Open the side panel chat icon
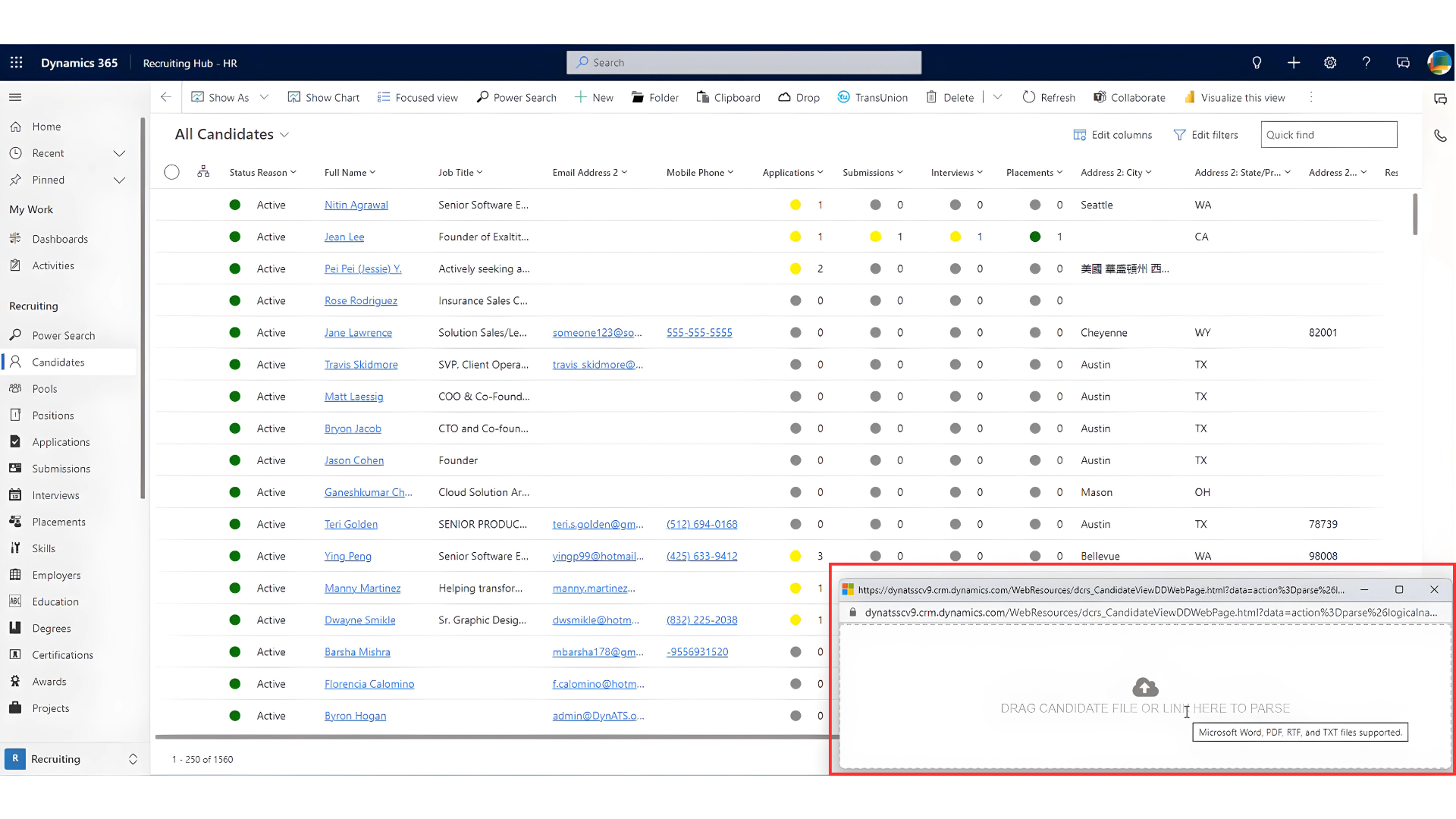The height and width of the screenshot is (819, 1456). click(x=1440, y=99)
